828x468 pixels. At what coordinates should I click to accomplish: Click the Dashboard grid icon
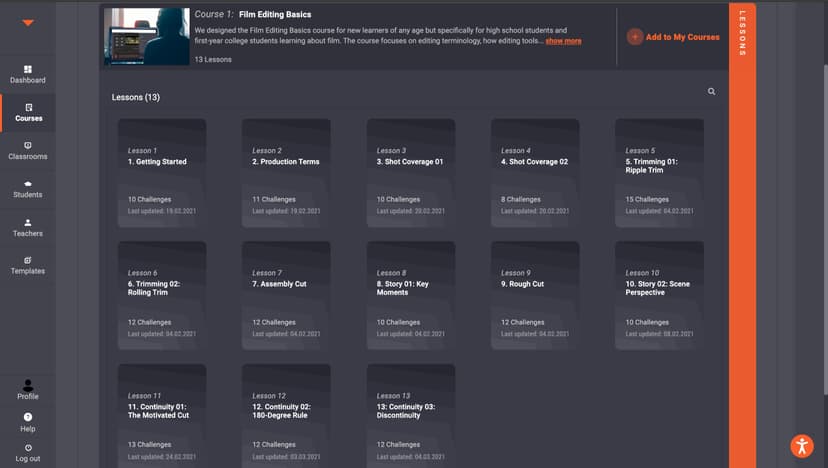28,69
